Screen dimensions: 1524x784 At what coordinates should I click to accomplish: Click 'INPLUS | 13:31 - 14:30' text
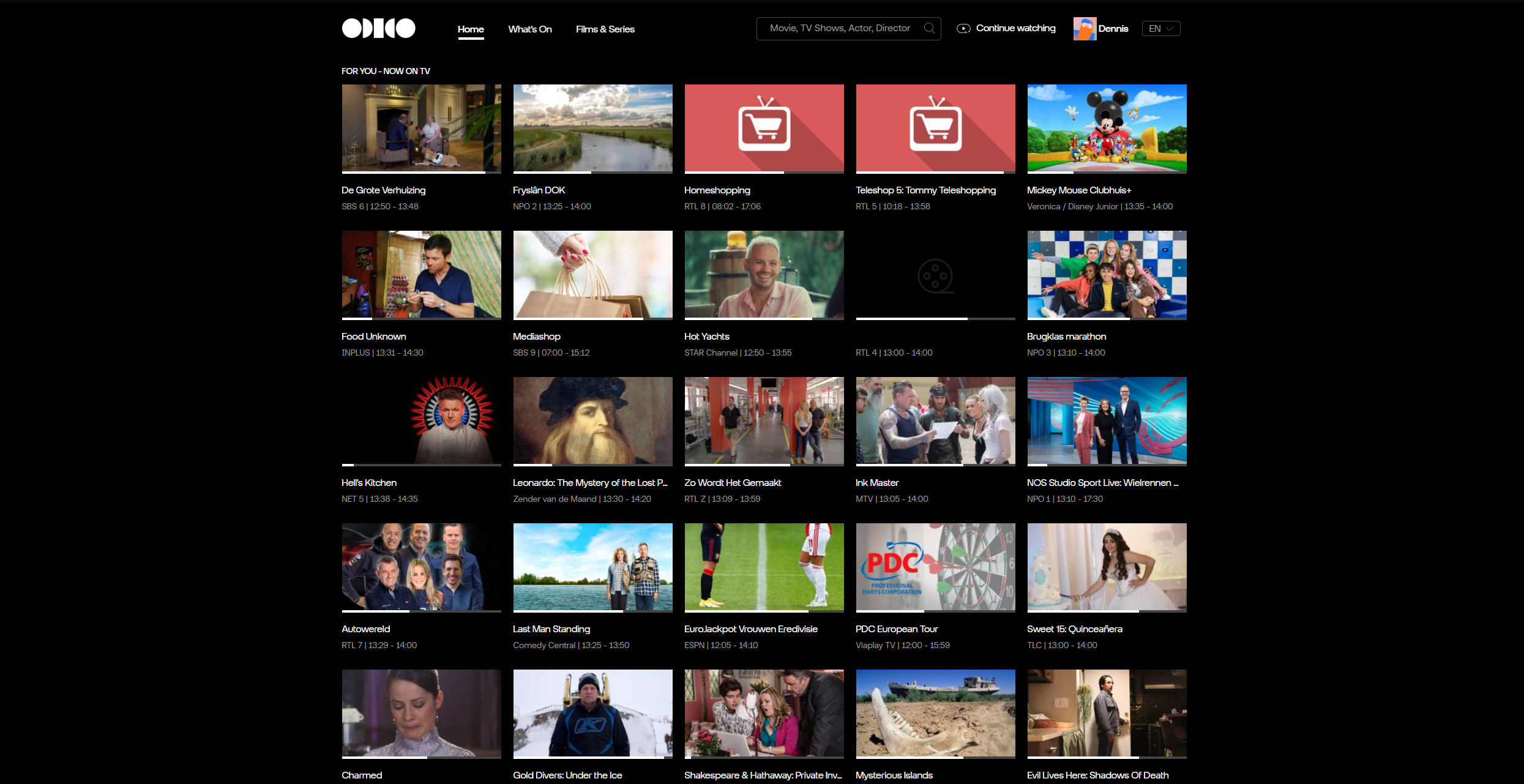[383, 353]
